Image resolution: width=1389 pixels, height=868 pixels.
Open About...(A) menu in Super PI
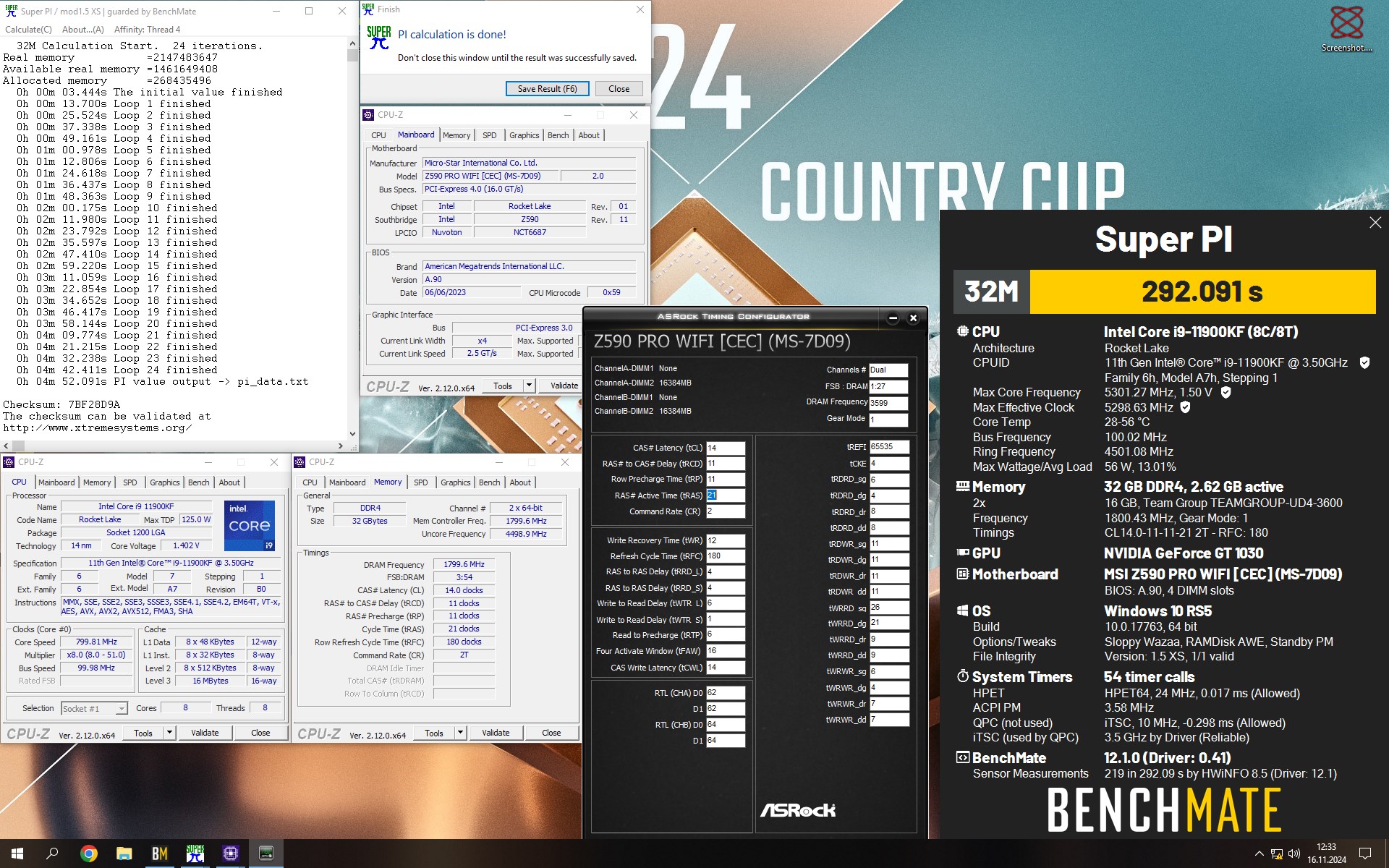pyautogui.click(x=82, y=30)
